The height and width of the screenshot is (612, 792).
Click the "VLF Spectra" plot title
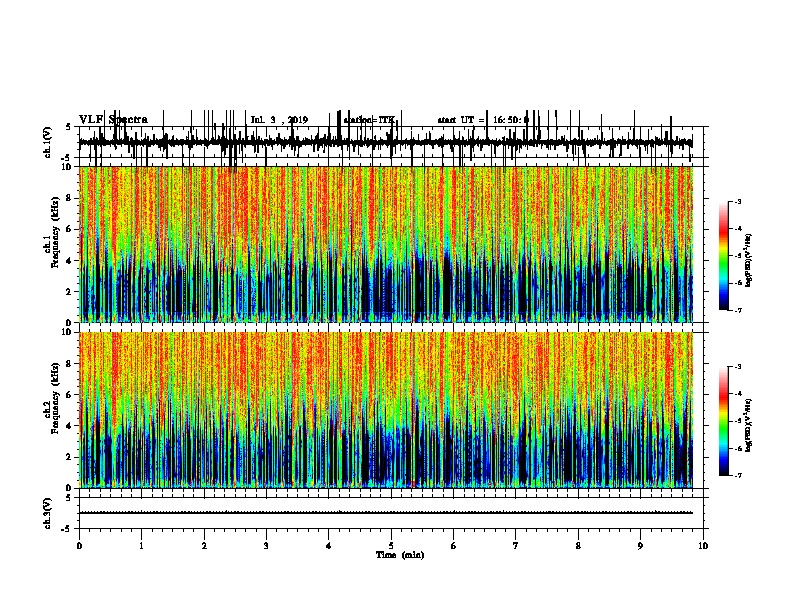[113, 120]
